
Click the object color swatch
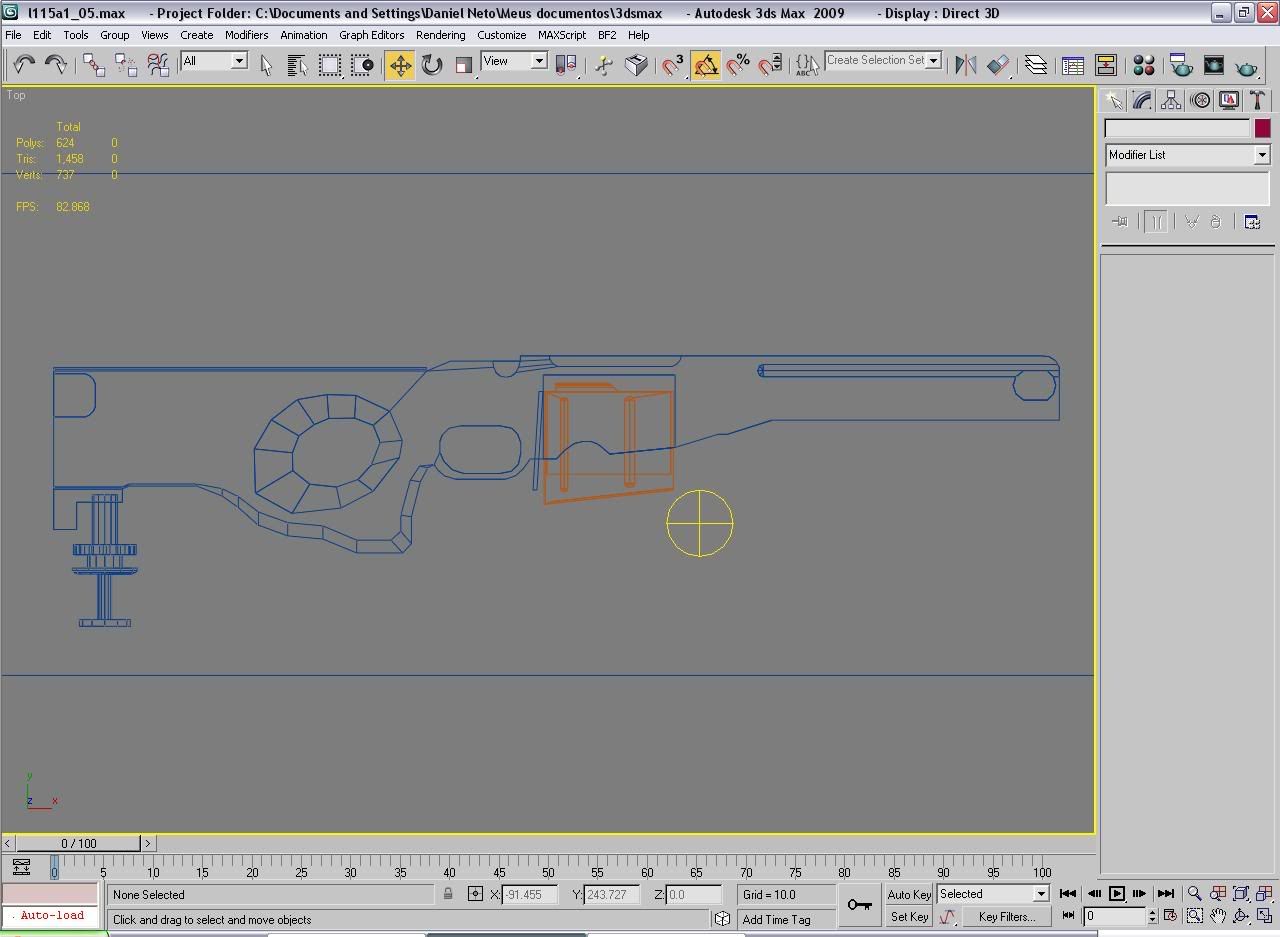coord(1262,128)
